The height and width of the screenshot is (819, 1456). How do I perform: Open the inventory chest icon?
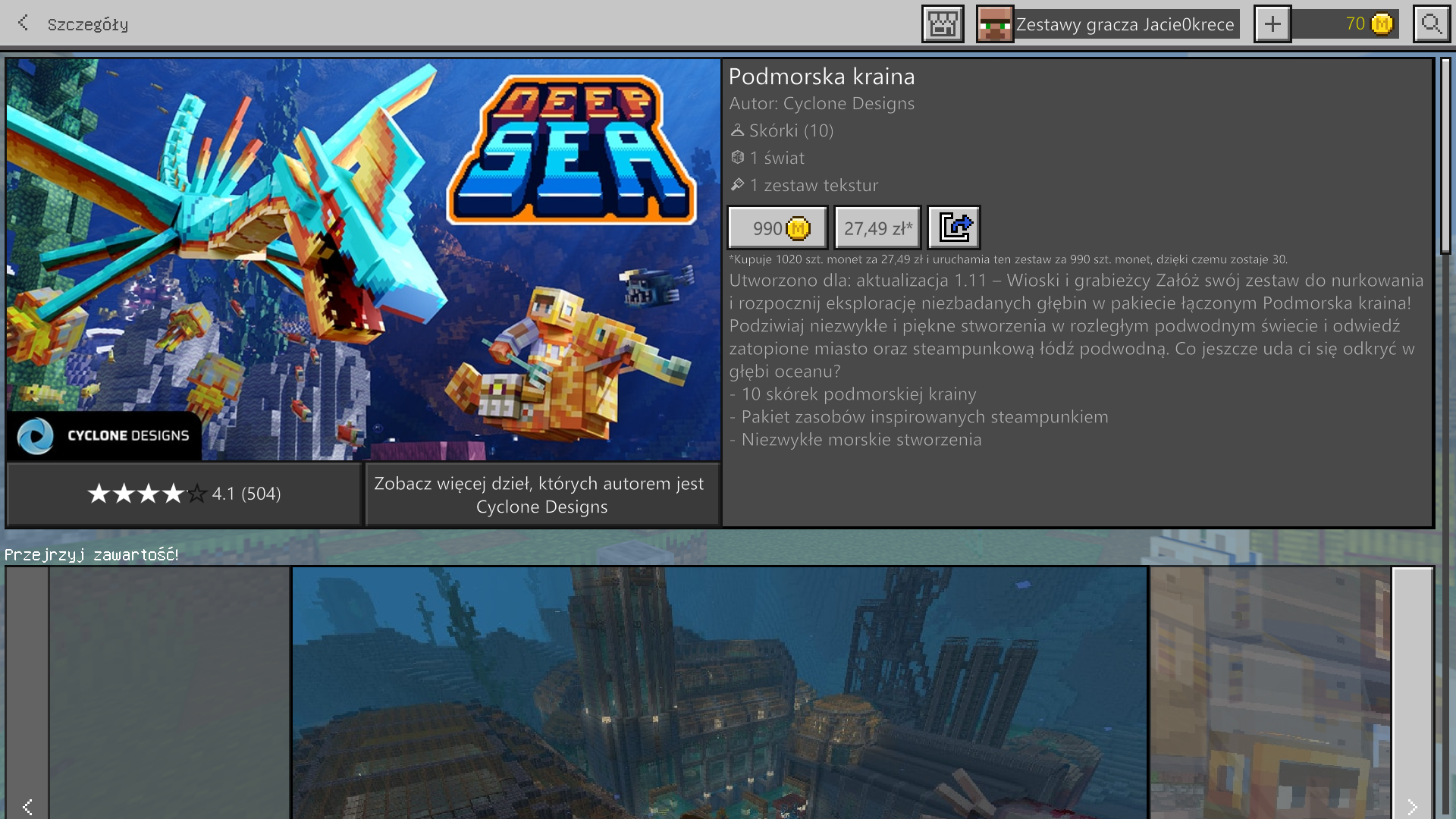[943, 24]
